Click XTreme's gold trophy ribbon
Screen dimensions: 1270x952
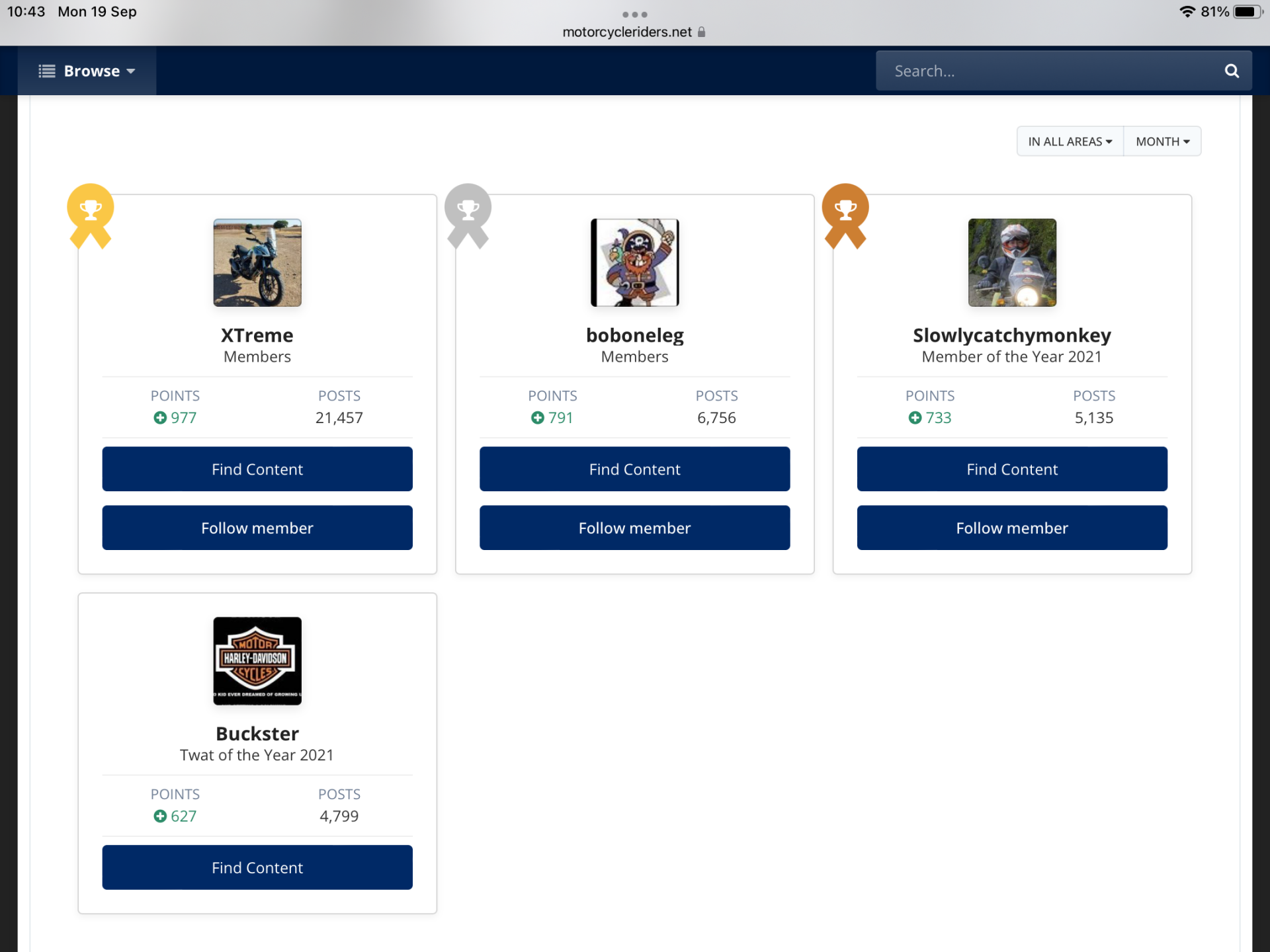(x=91, y=213)
